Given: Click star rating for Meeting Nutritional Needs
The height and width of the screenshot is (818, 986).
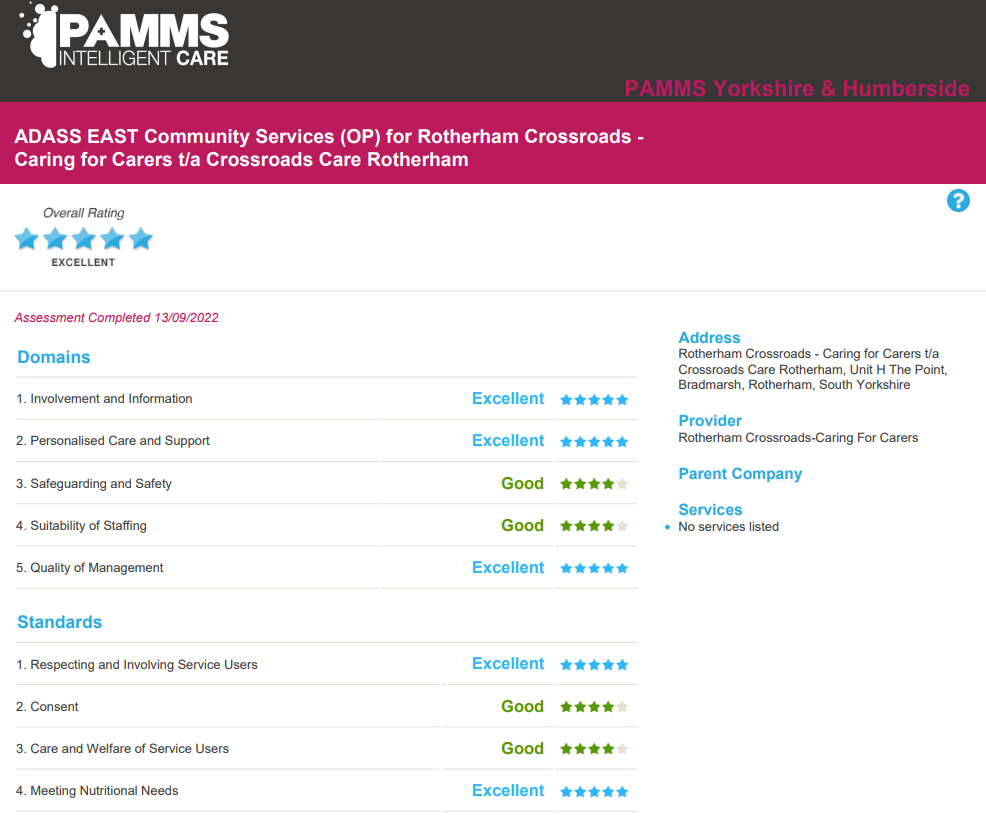Looking at the screenshot, I should [594, 792].
